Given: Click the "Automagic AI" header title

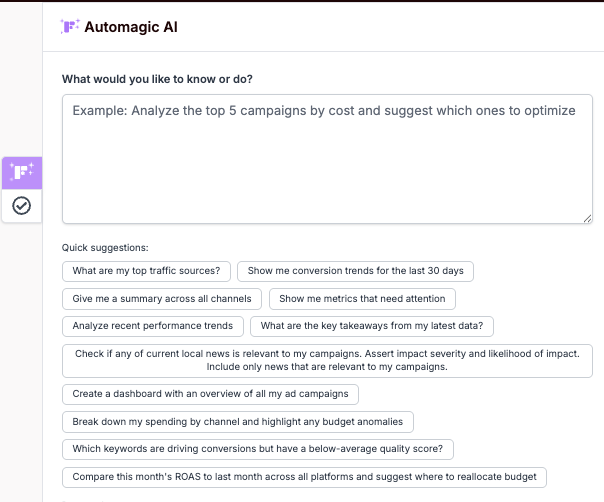Looking at the screenshot, I should (x=131, y=27).
